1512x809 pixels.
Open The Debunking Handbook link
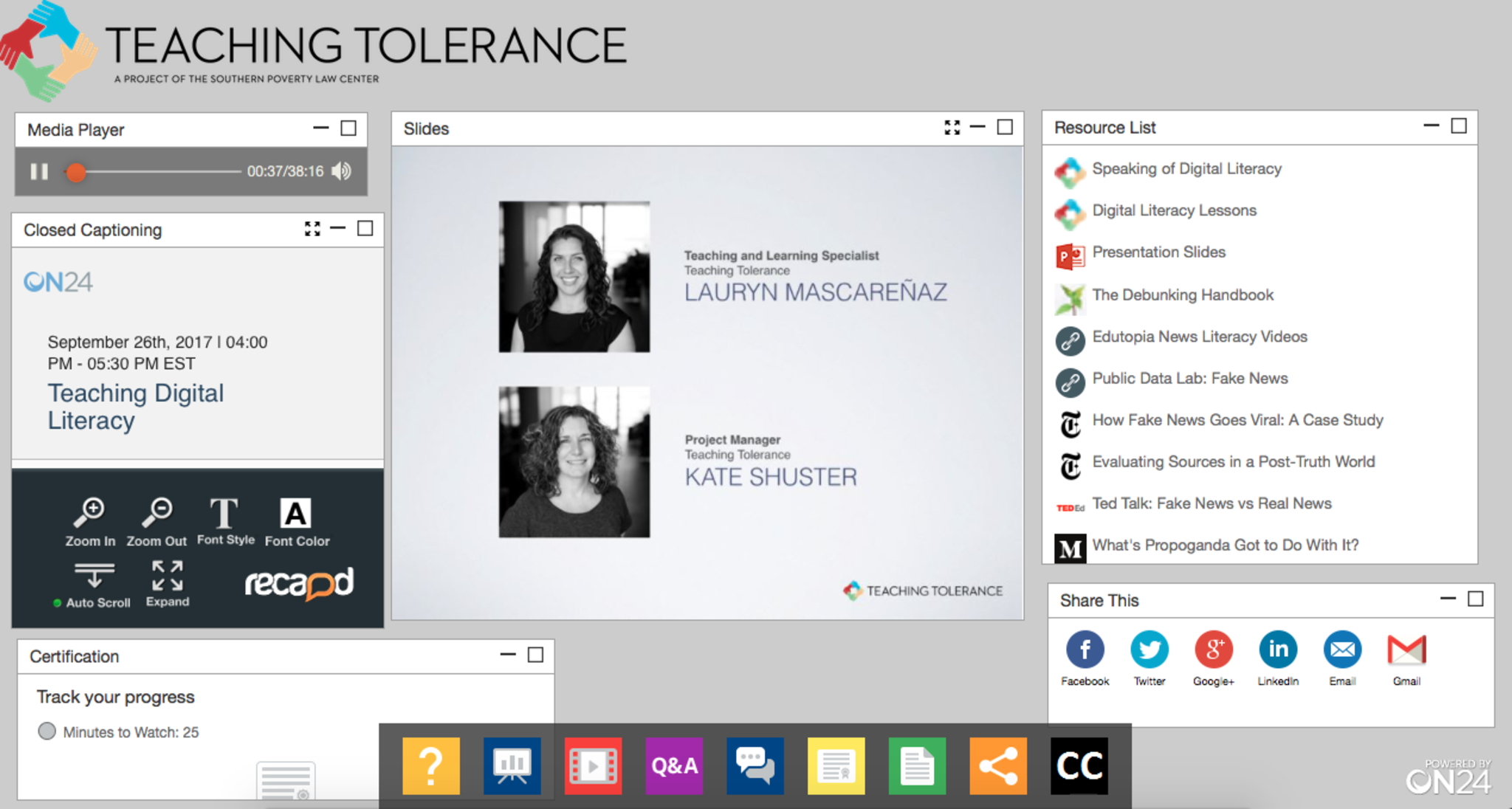tap(1182, 295)
